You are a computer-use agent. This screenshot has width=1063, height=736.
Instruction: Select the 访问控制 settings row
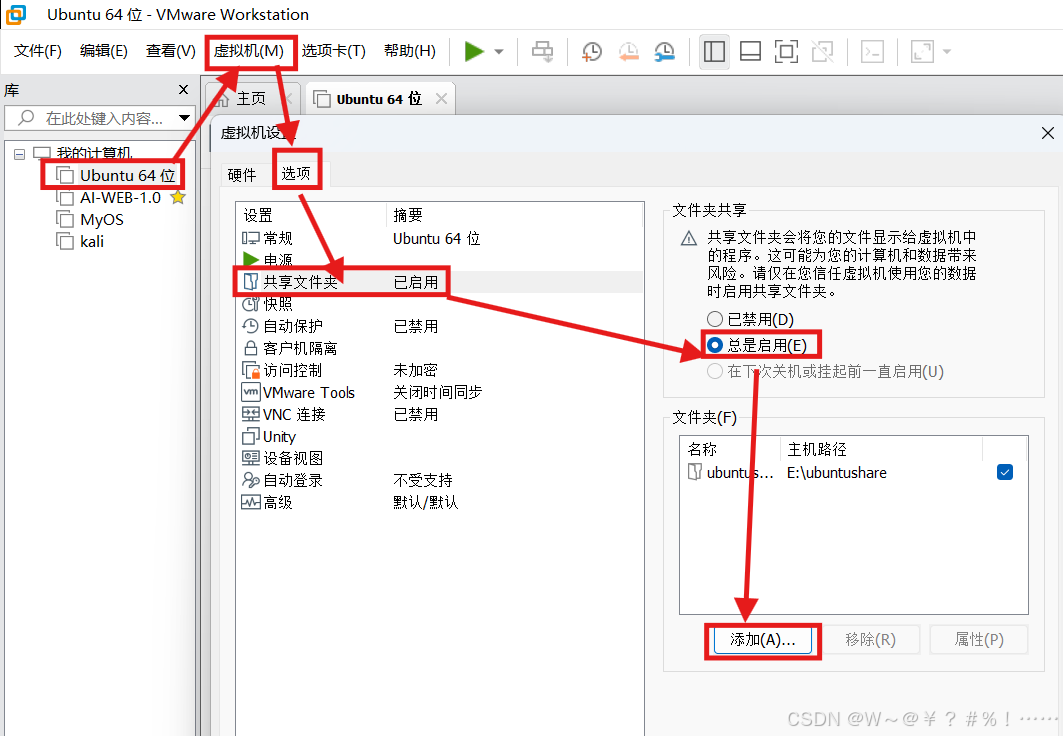[439, 370]
